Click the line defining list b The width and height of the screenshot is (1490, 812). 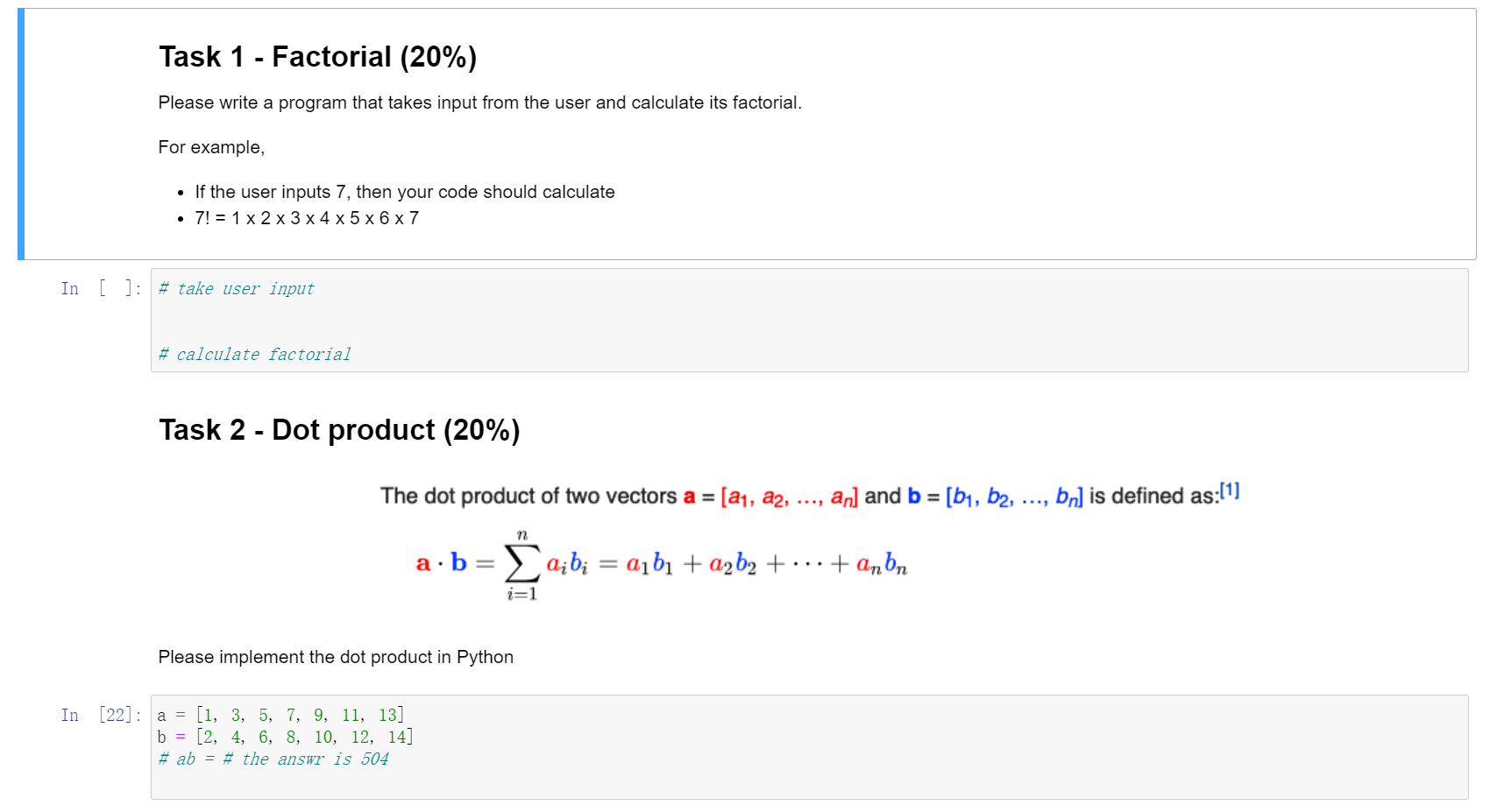pyautogui.click(x=285, y=737)
